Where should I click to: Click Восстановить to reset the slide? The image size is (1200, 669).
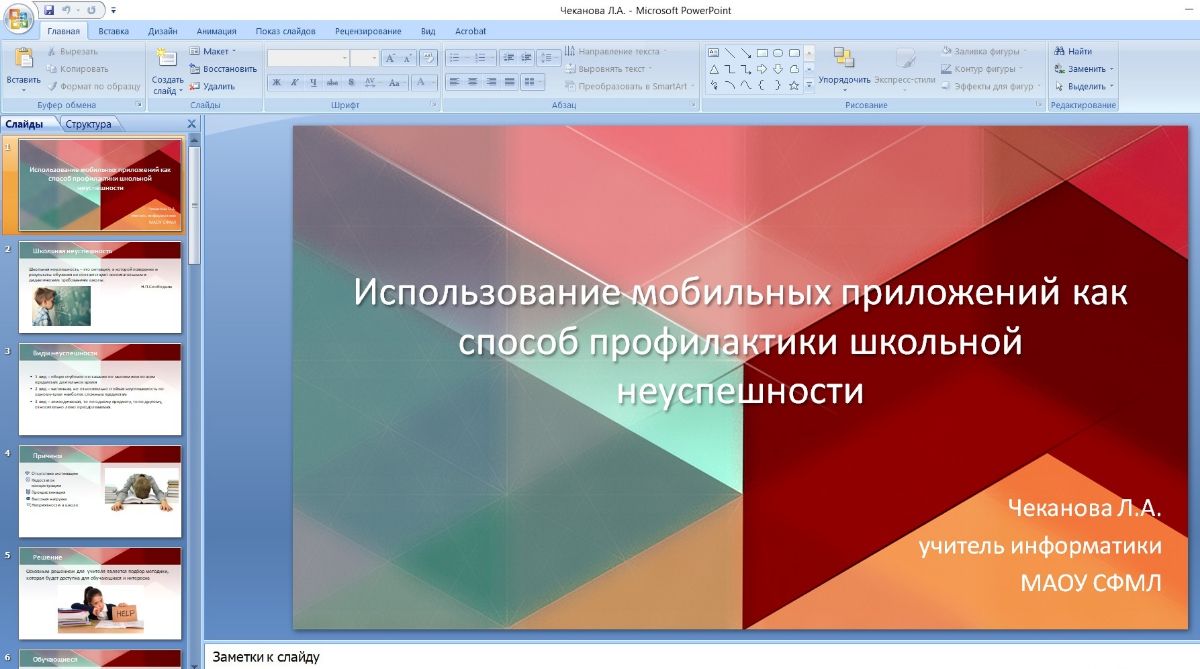pos(223,69)
